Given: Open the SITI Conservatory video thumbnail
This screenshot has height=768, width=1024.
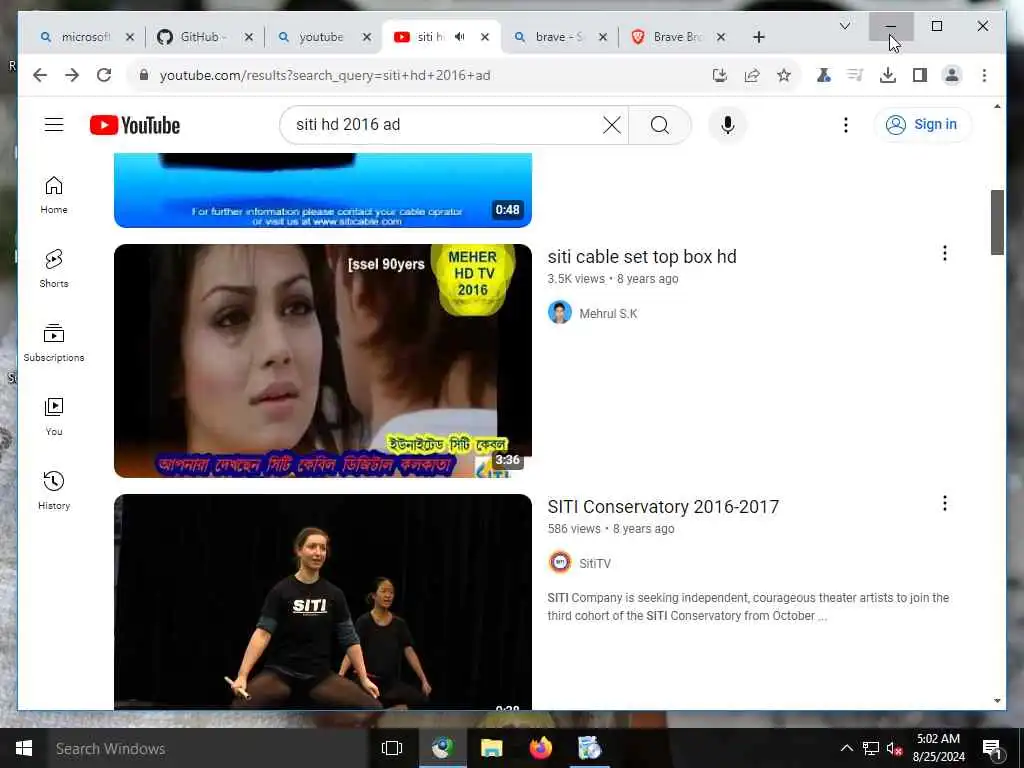Looking at the screenshot, I should 323,601.
